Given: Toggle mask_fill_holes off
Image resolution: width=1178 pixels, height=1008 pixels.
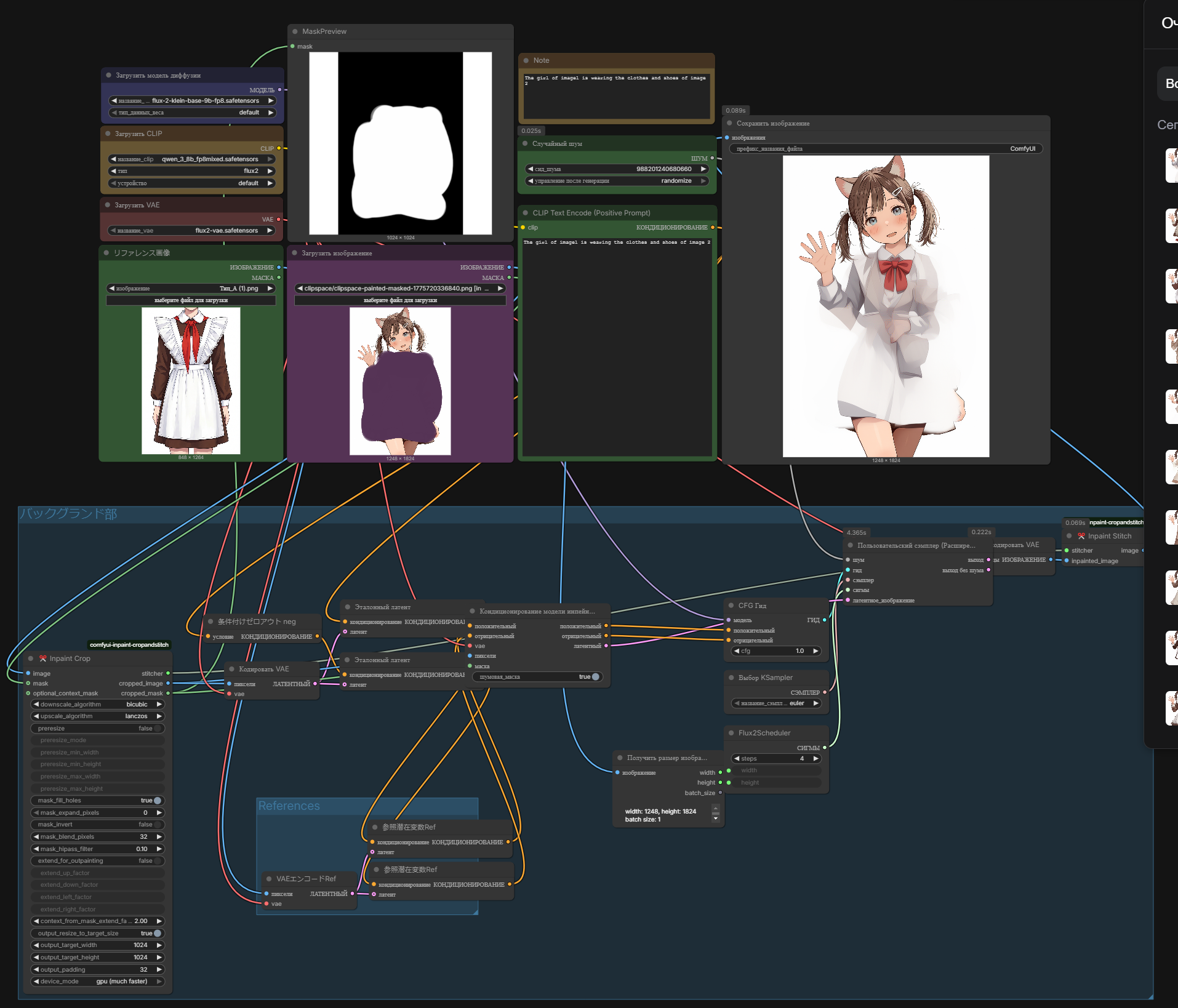Looking at the screenshot, I should [x=157, y=801].
